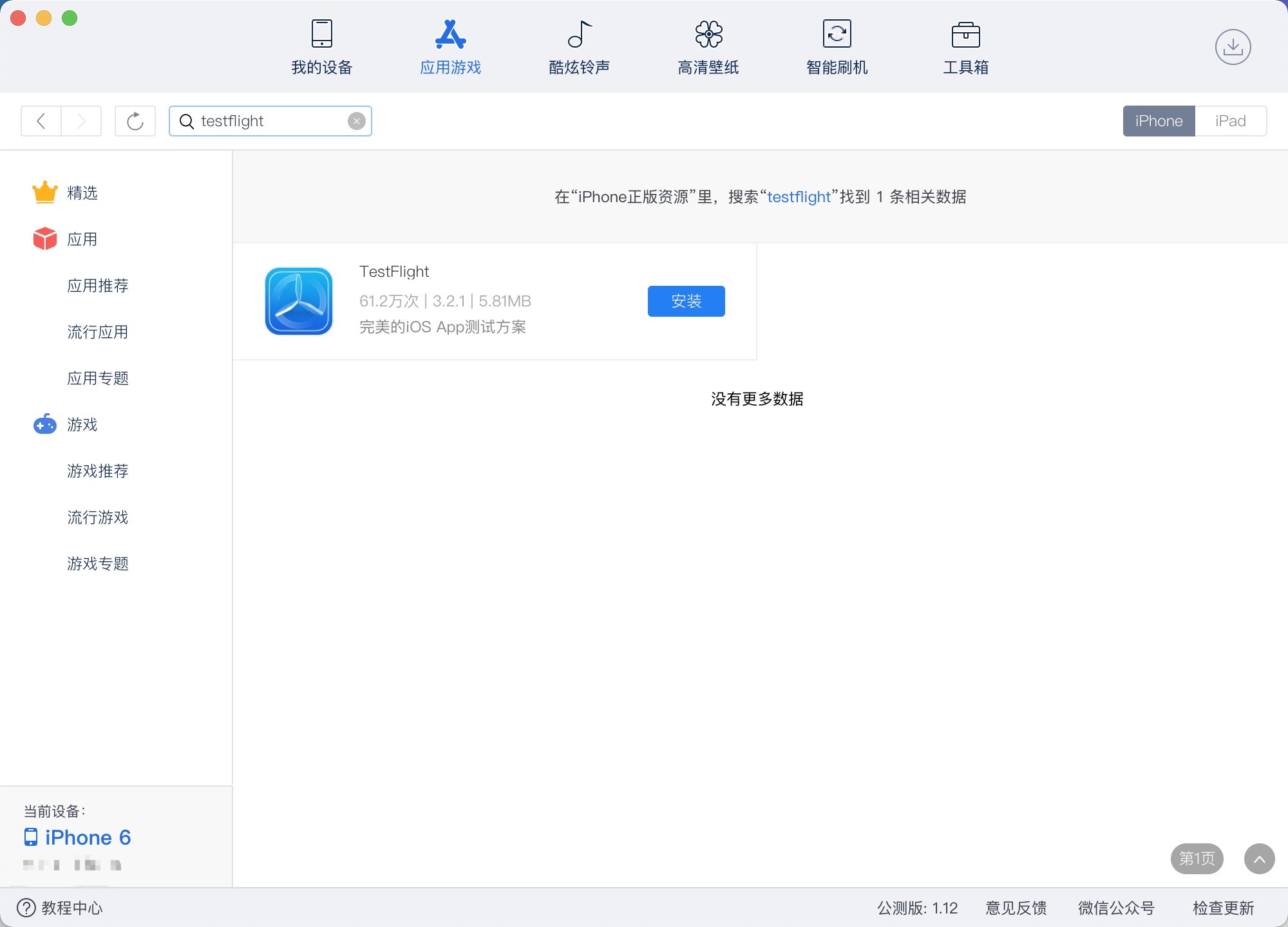Open the Smart Flash (智能刷机) section
1288x927 pixels.
pos(837,48)
